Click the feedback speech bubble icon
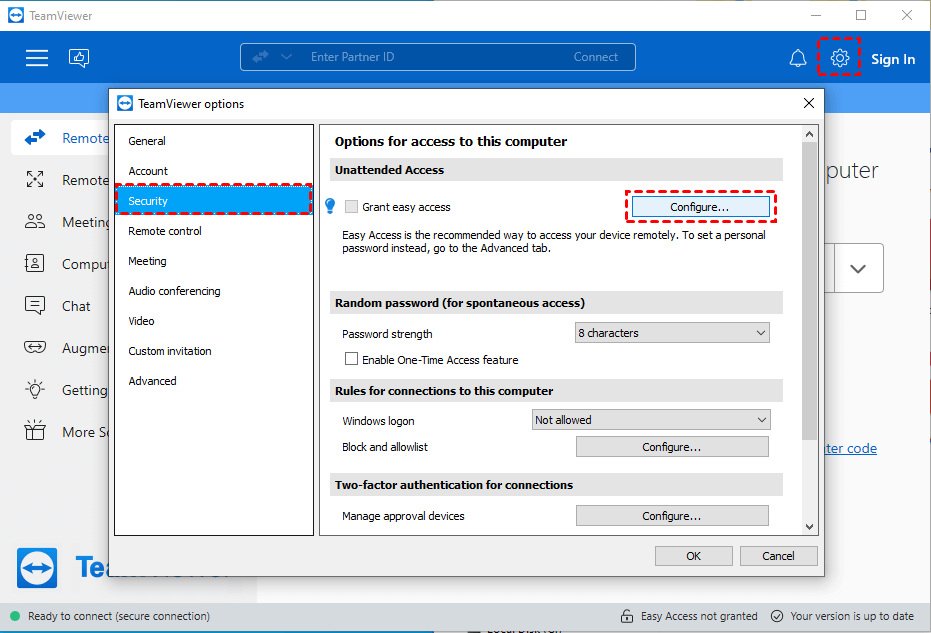This screenshot has width=931, height=633. (x=79, y=58)
